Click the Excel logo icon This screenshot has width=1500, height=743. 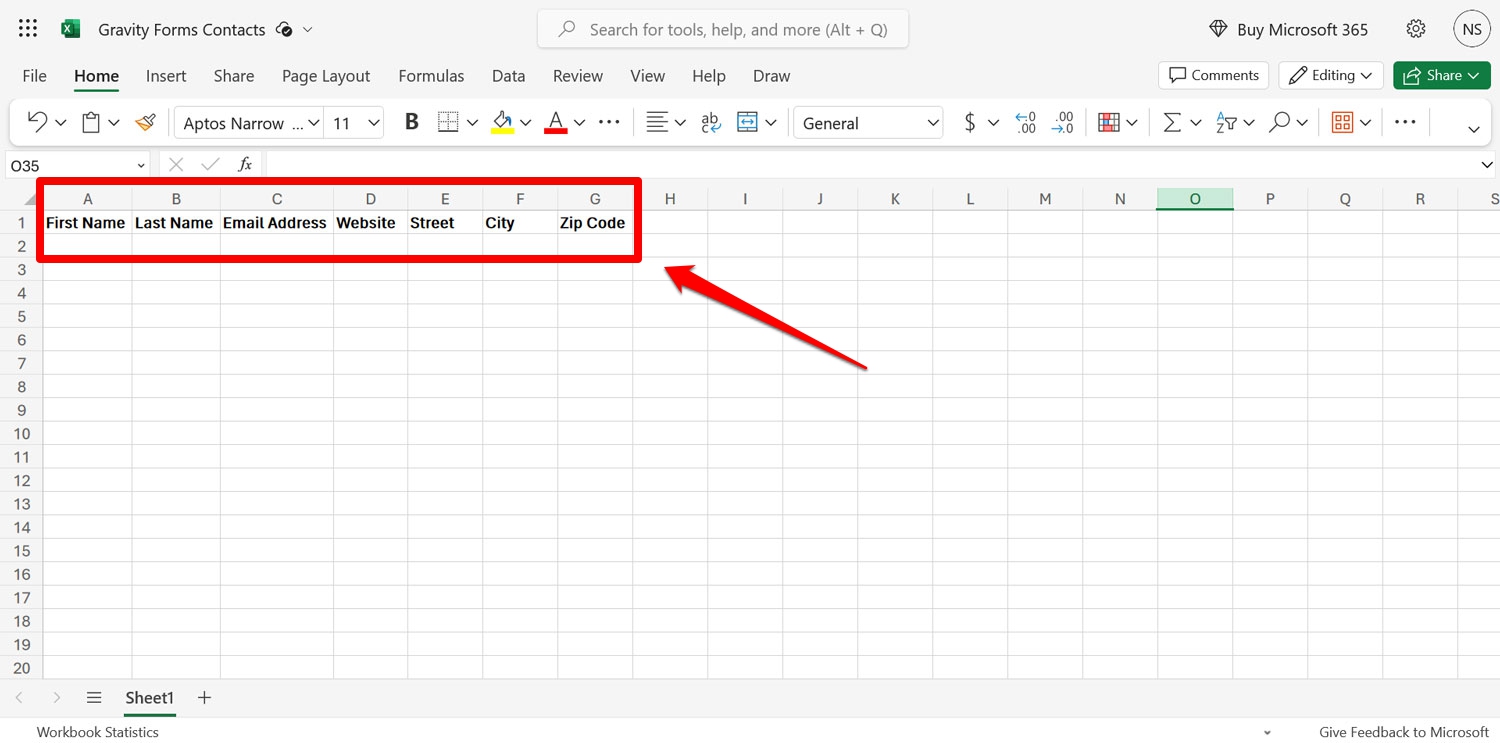pos(70,29)
